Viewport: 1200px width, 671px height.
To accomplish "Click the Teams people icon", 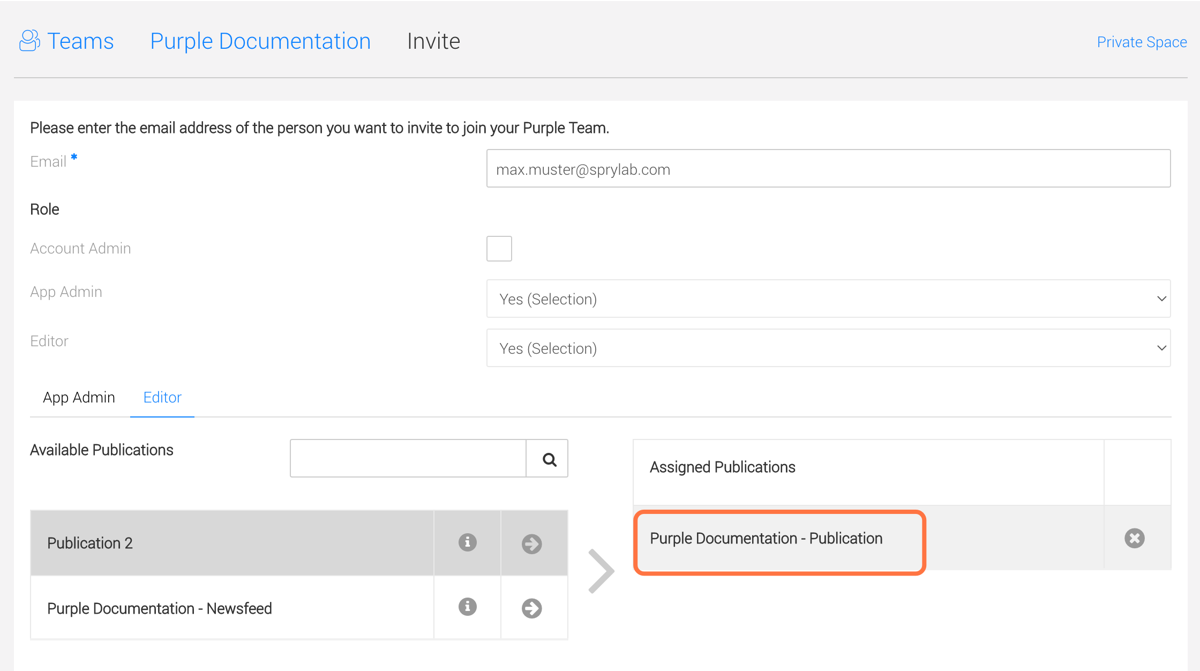I will (x=29, y=41).
